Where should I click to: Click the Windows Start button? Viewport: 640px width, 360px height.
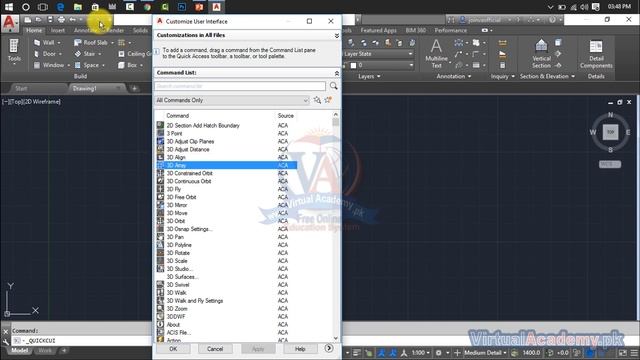tap(9, 7)
